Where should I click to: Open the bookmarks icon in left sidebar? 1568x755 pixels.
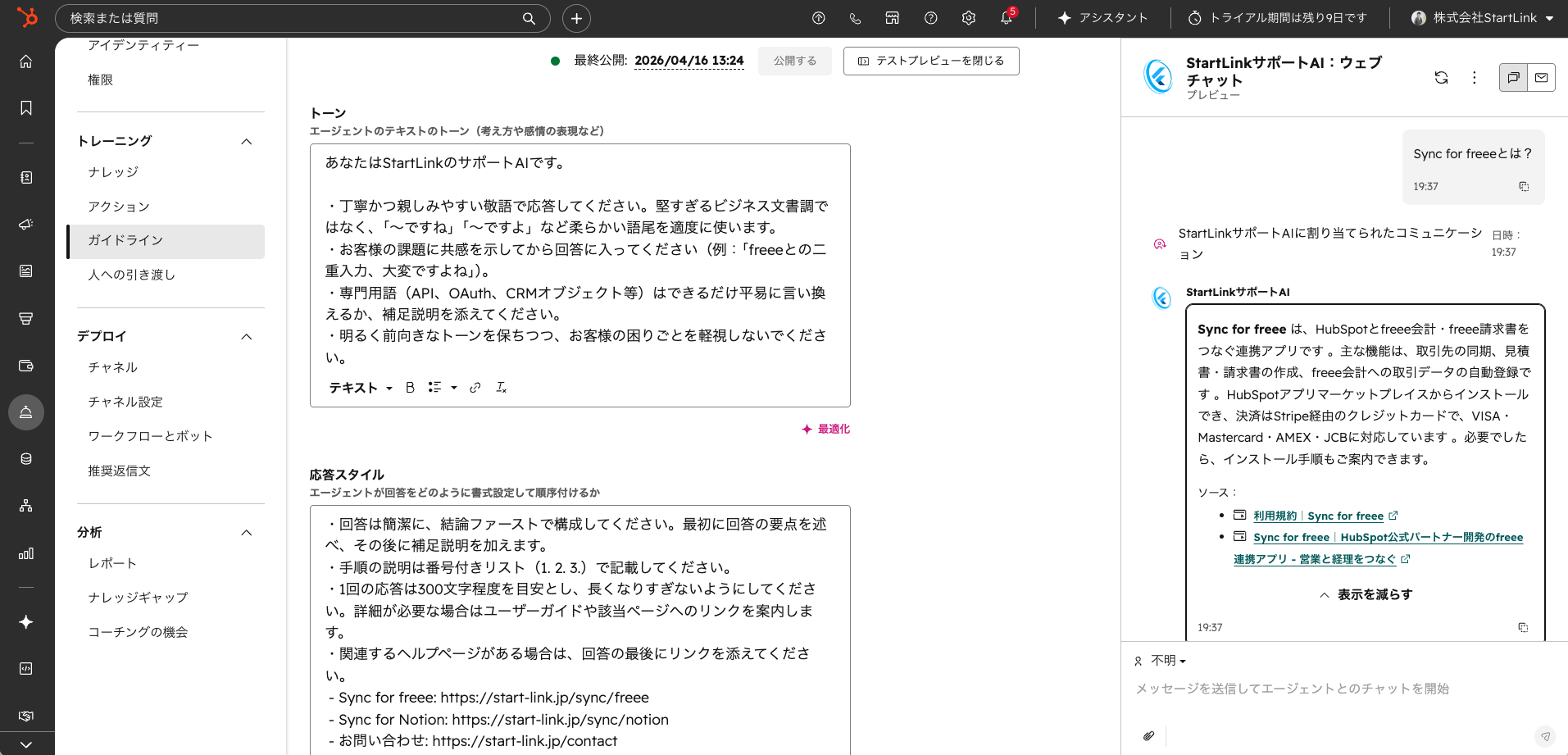click(x=26, y=108)
